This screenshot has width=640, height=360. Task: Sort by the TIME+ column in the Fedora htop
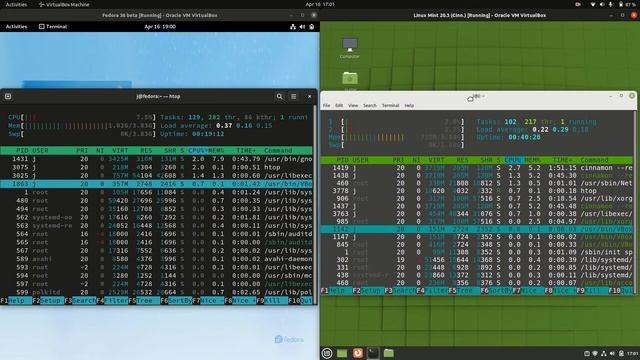pos(246,151)
